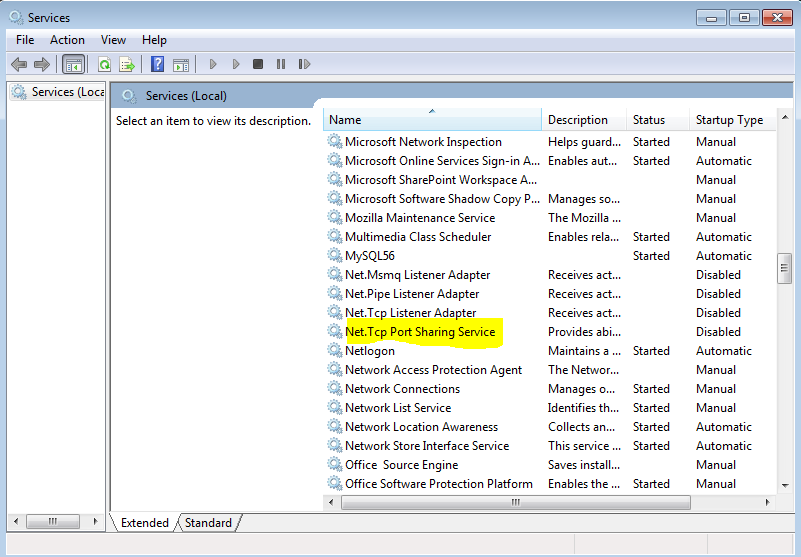Click console tree scrollbar right arrow
Image resolution: width=801 pixels, height=557 pixels.
(96, 521)
